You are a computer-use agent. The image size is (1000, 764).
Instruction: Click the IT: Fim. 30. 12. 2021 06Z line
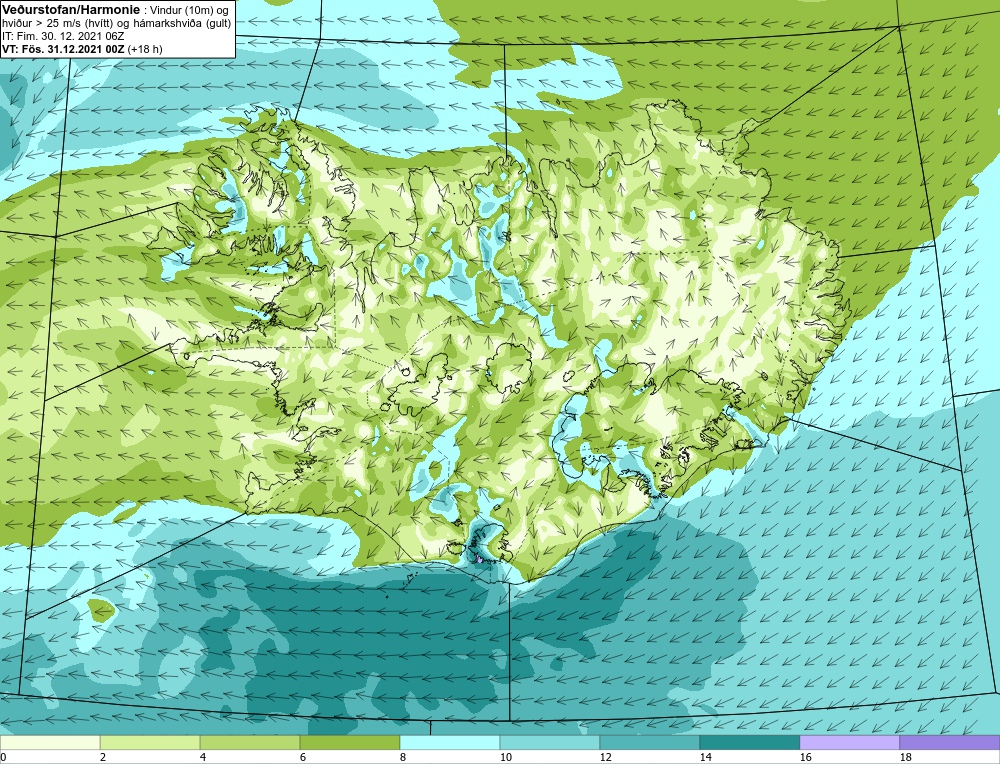pyautogui.click(x=63, y=36)
